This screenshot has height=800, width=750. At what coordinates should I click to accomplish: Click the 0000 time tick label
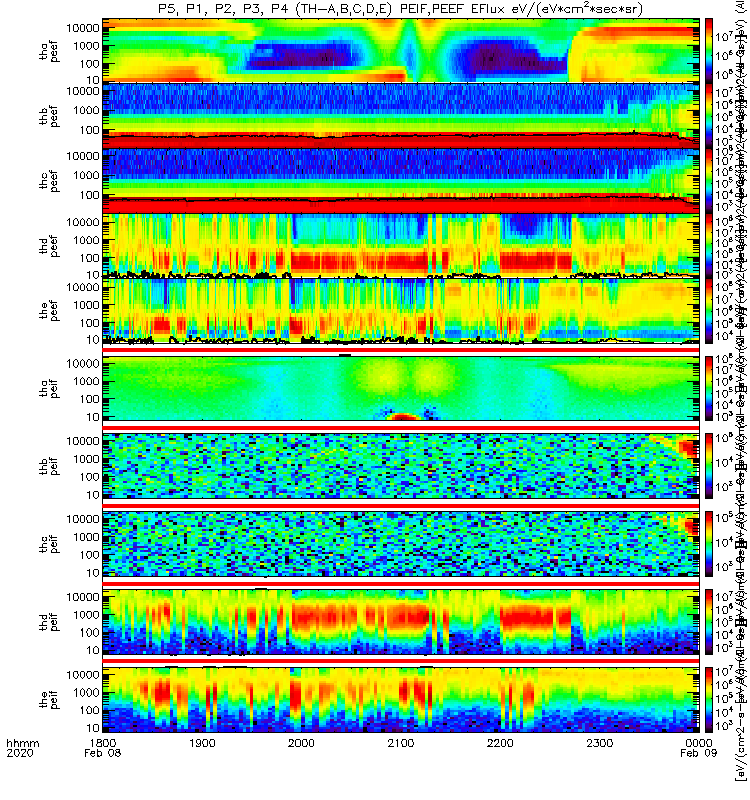(699, 743)
